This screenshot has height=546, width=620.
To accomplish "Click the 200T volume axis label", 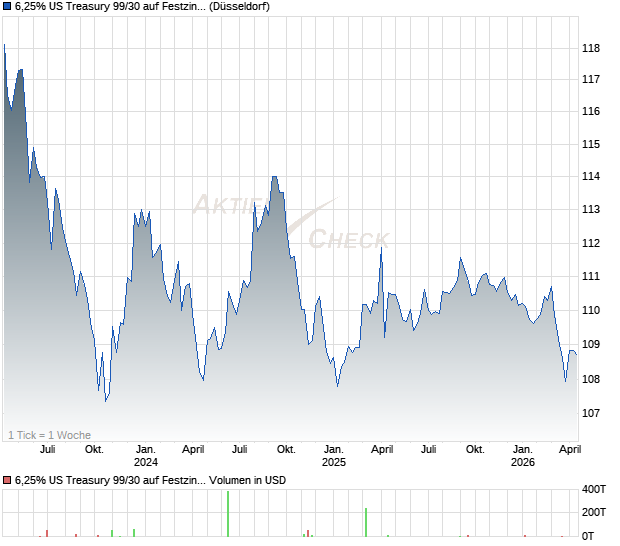I will pos(594,512).
